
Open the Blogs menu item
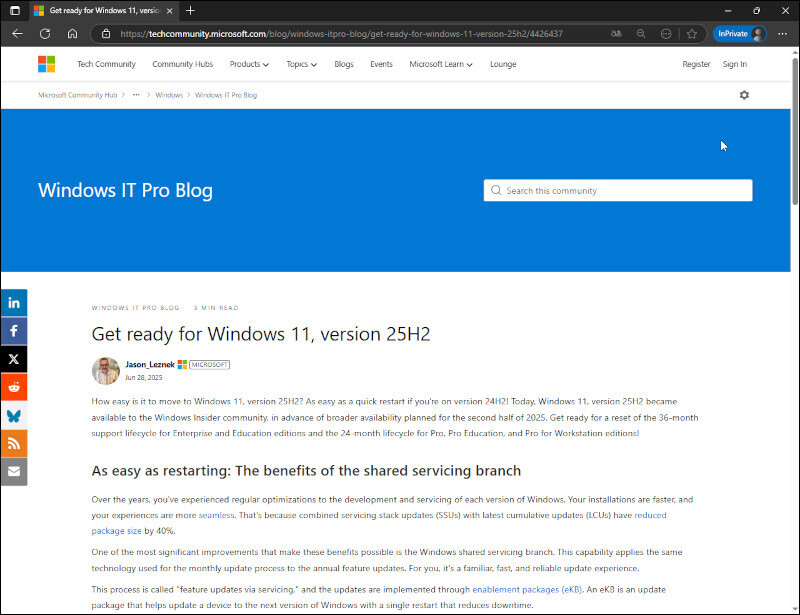point(344,64)
